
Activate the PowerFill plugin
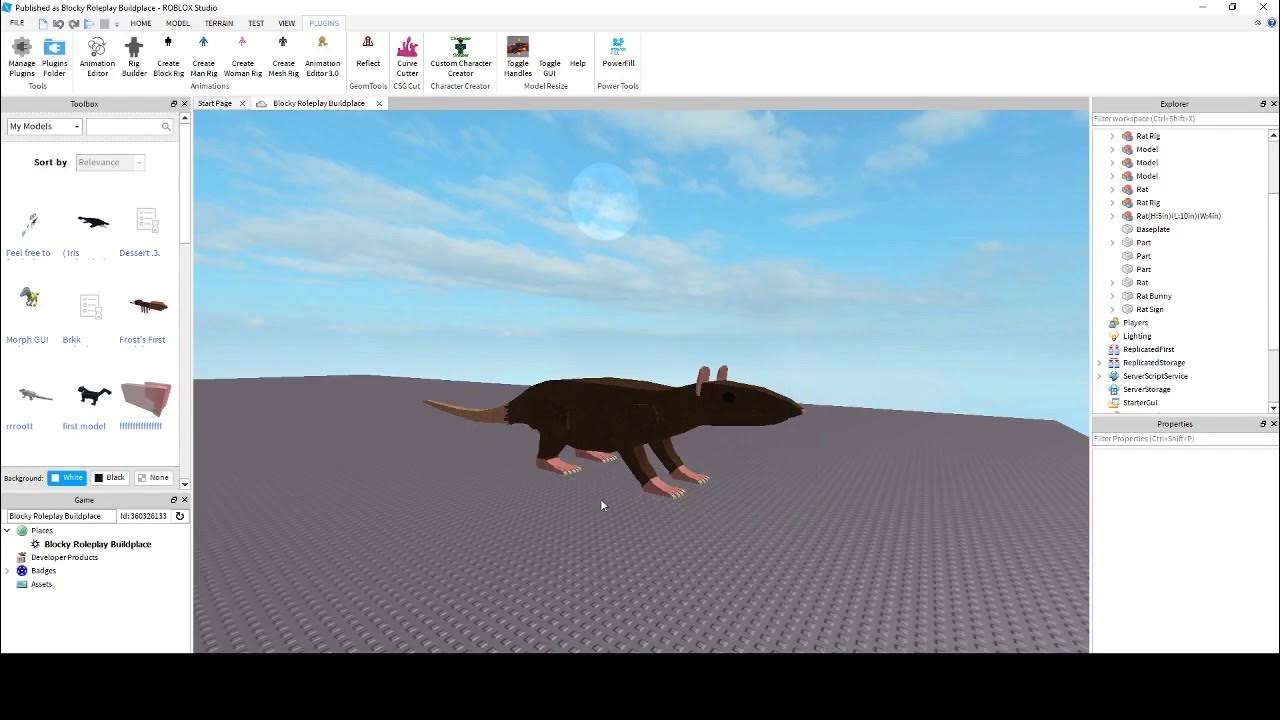(x=618, y=52)
